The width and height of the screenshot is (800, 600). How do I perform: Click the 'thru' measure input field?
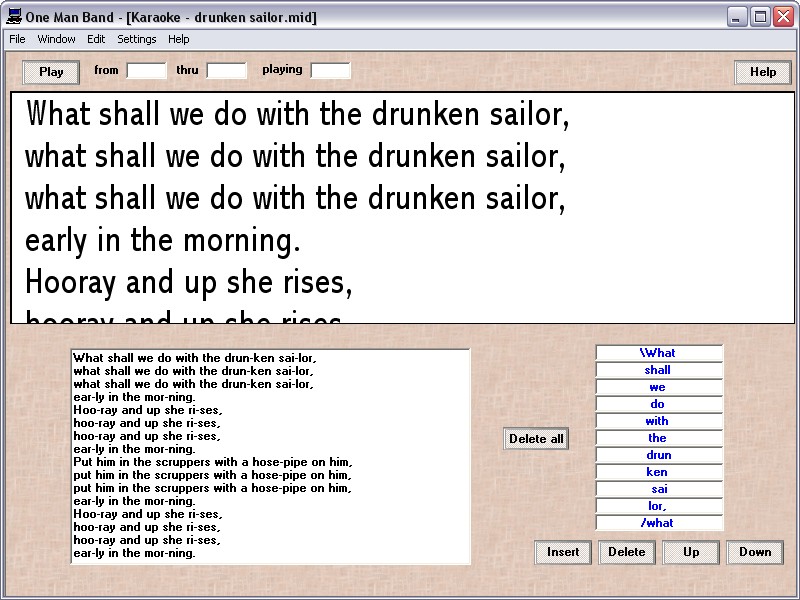(227, 70)
